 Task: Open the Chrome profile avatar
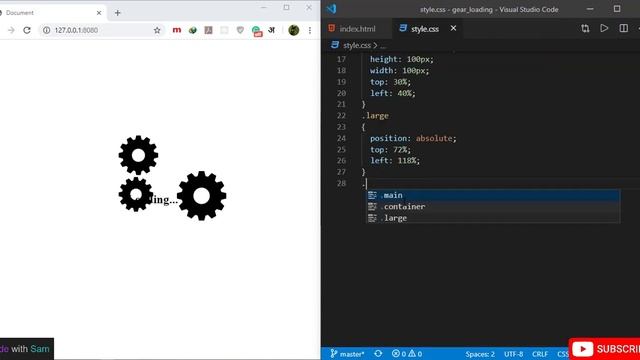tap(293, 30)
